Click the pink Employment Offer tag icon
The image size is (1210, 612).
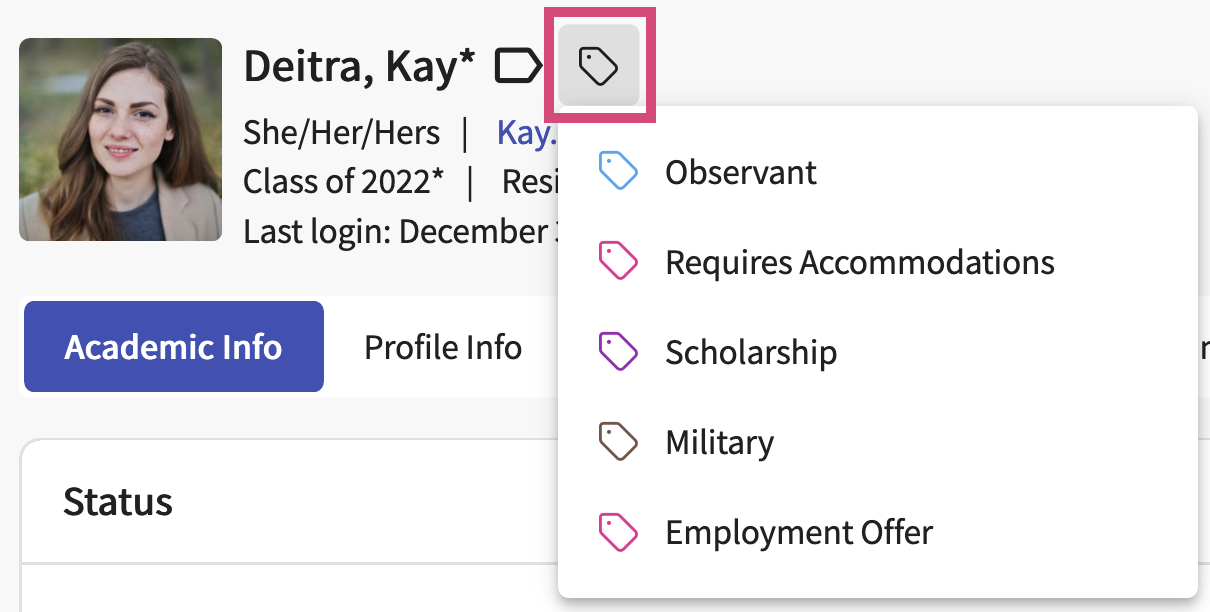click(x=618, y=532)
